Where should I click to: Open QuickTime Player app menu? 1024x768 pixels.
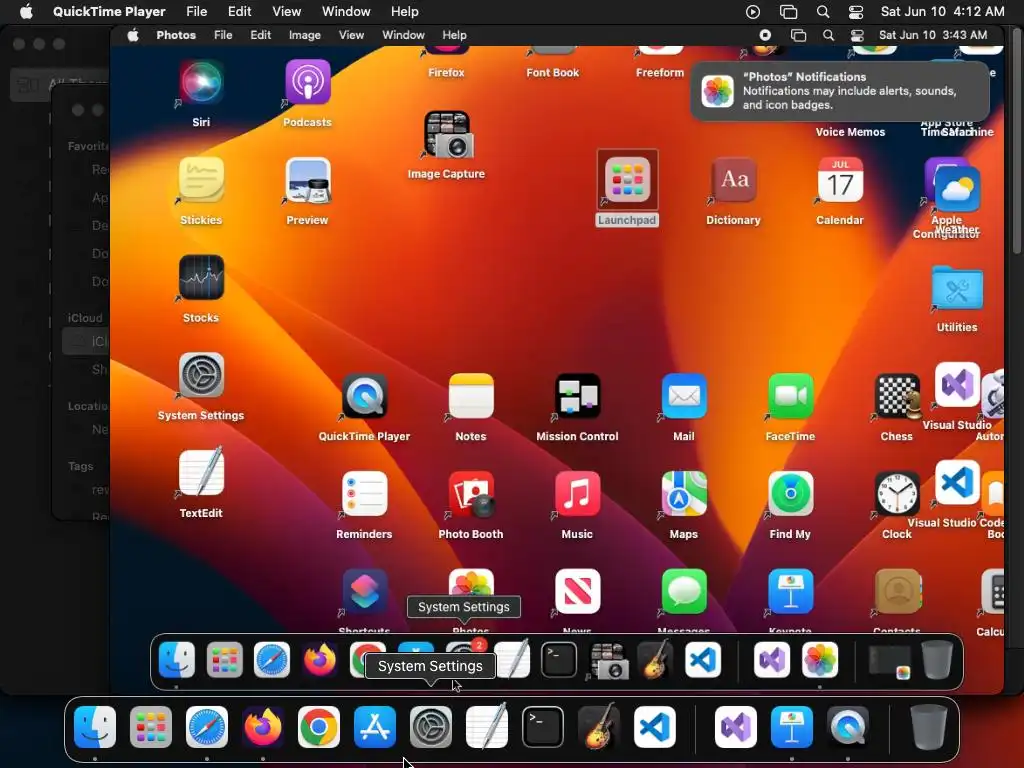(109, 12)
